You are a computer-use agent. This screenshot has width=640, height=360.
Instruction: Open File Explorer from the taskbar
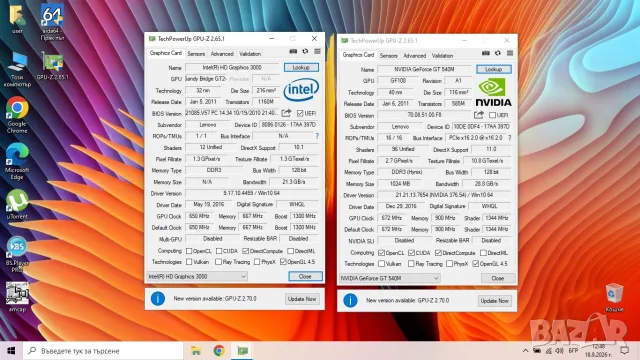196,351
